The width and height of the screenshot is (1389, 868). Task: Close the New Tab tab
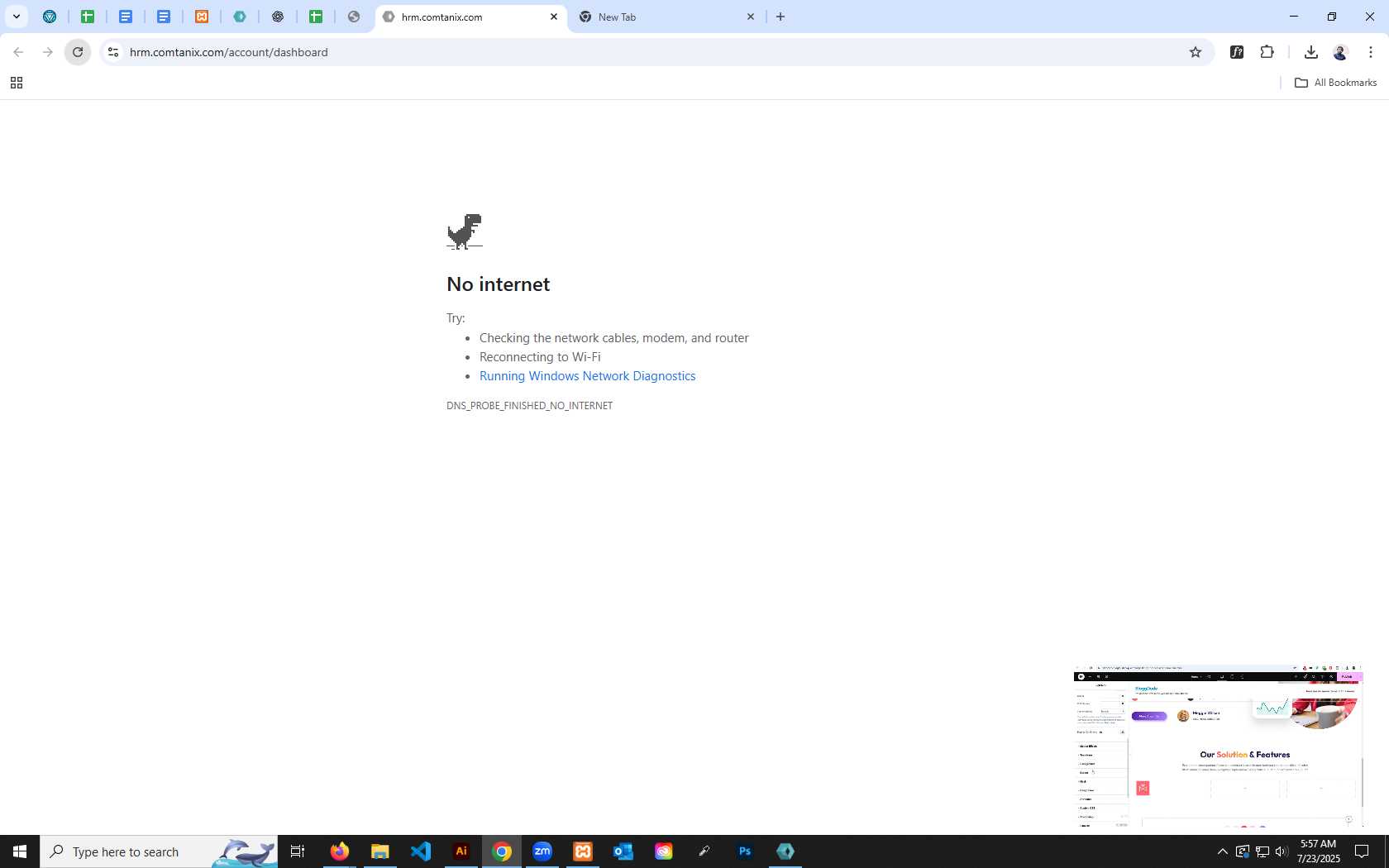click(751, 17)
